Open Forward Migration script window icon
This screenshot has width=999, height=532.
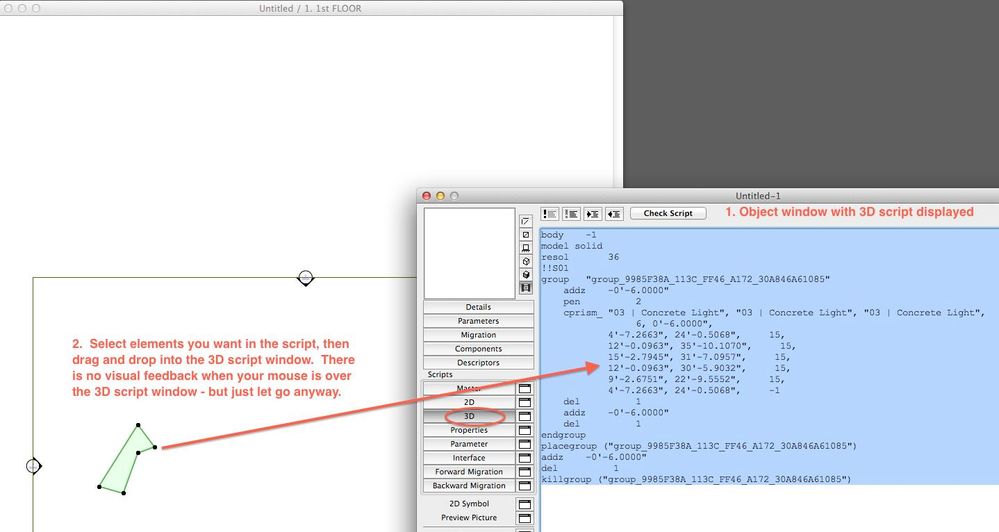(x=524, y=472)
